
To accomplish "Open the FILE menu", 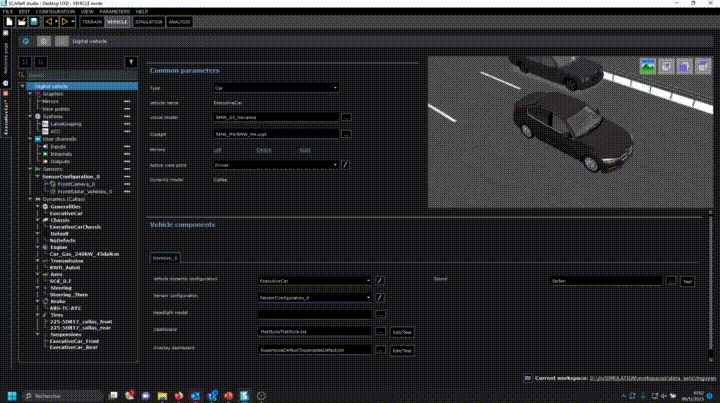I will coord(8,11).
